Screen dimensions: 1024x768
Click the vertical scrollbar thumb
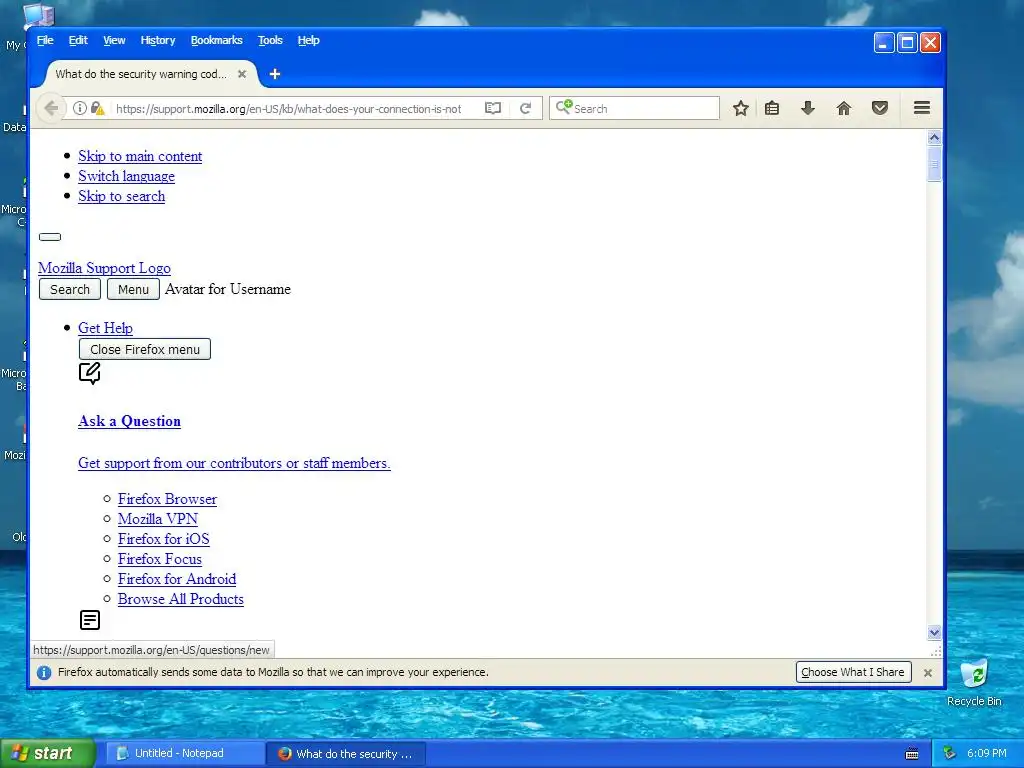tap(935, 164)
